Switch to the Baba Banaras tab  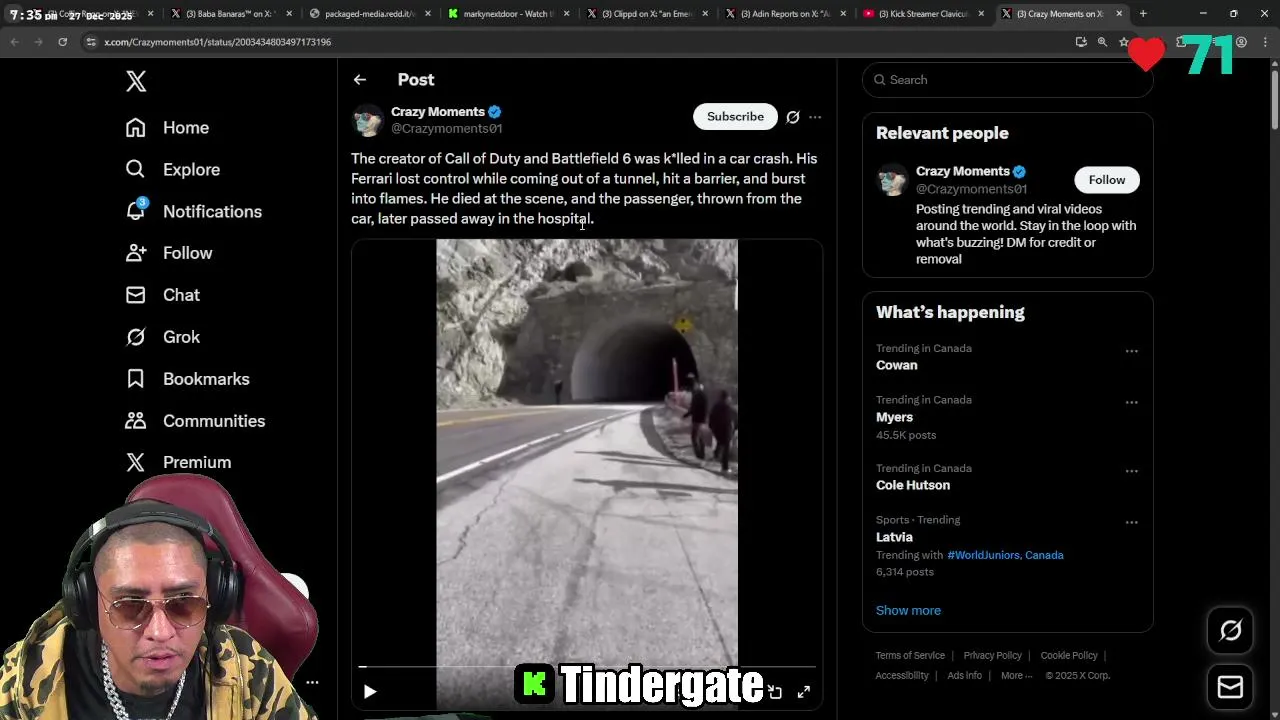click(230, 14)
